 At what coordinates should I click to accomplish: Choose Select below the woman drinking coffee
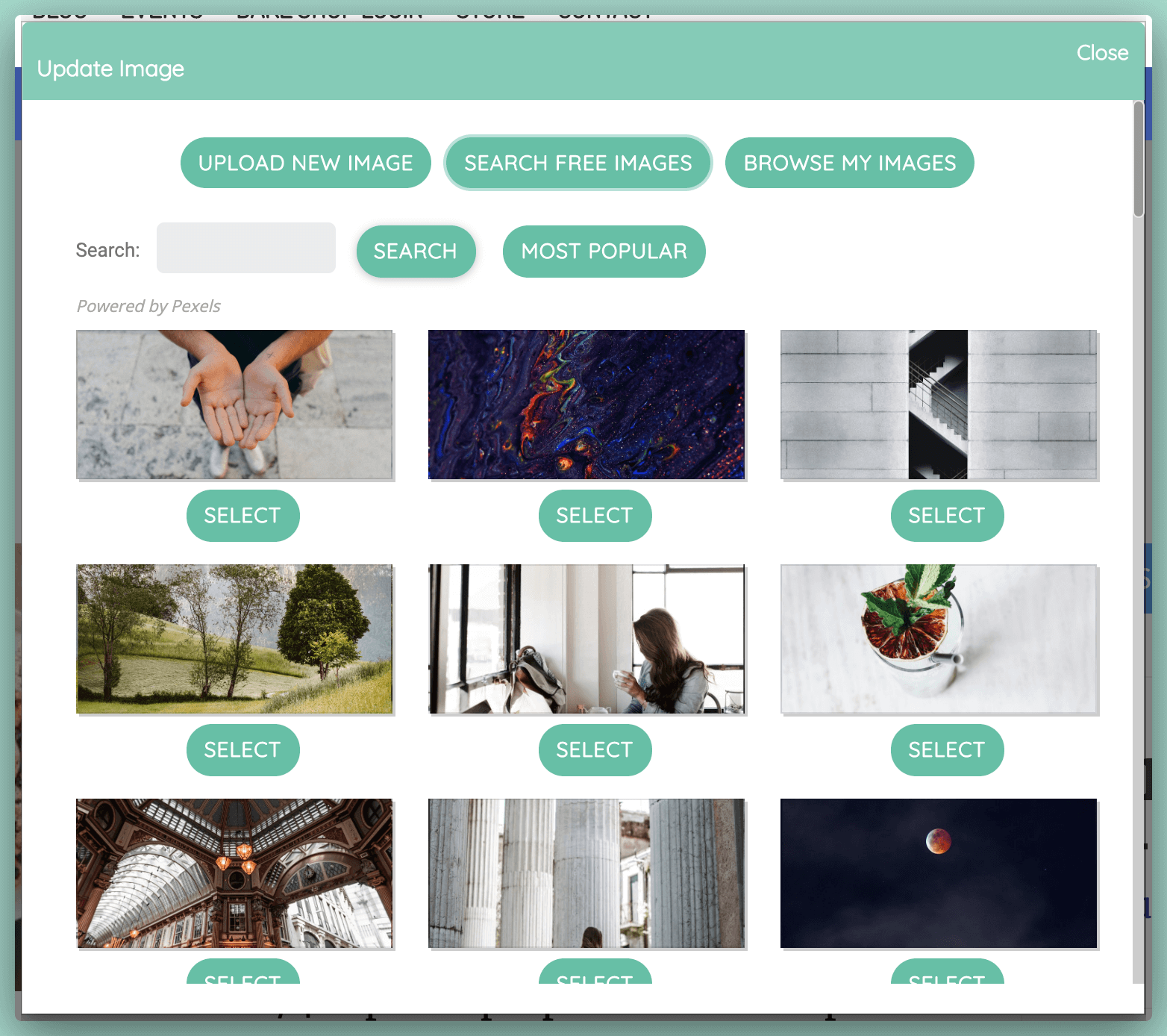(x=595, y=750)
